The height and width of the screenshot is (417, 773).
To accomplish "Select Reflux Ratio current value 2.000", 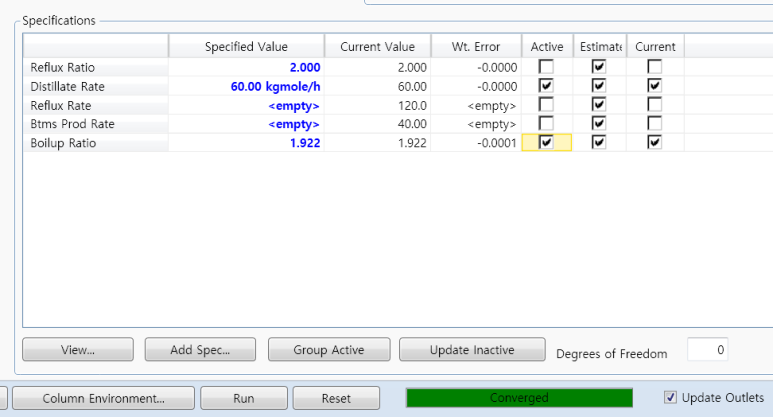I will 378,67.
